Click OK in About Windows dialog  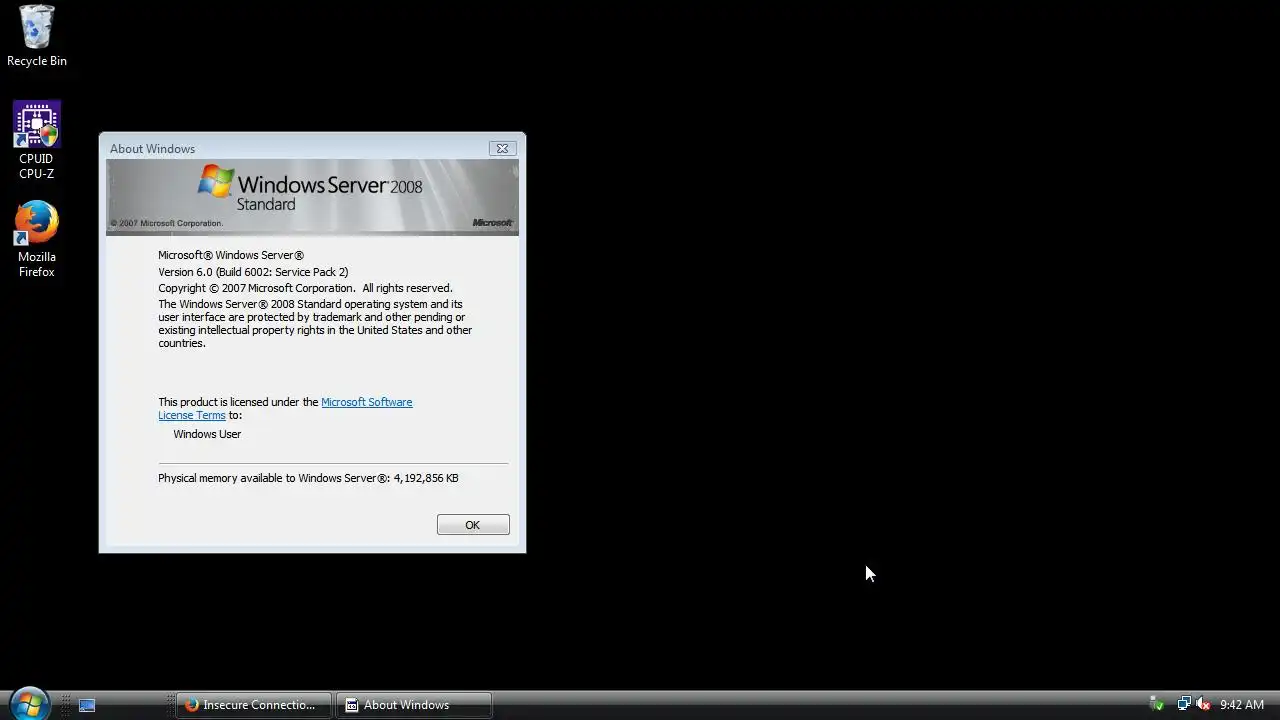[473, 525]
